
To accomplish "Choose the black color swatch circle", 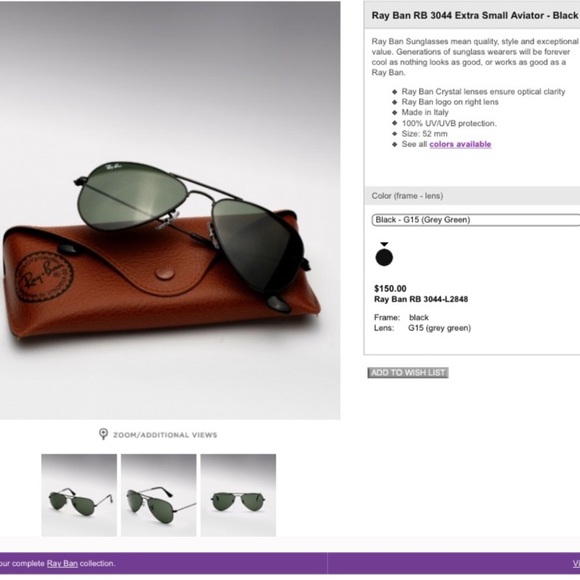I will coord(384,257).
